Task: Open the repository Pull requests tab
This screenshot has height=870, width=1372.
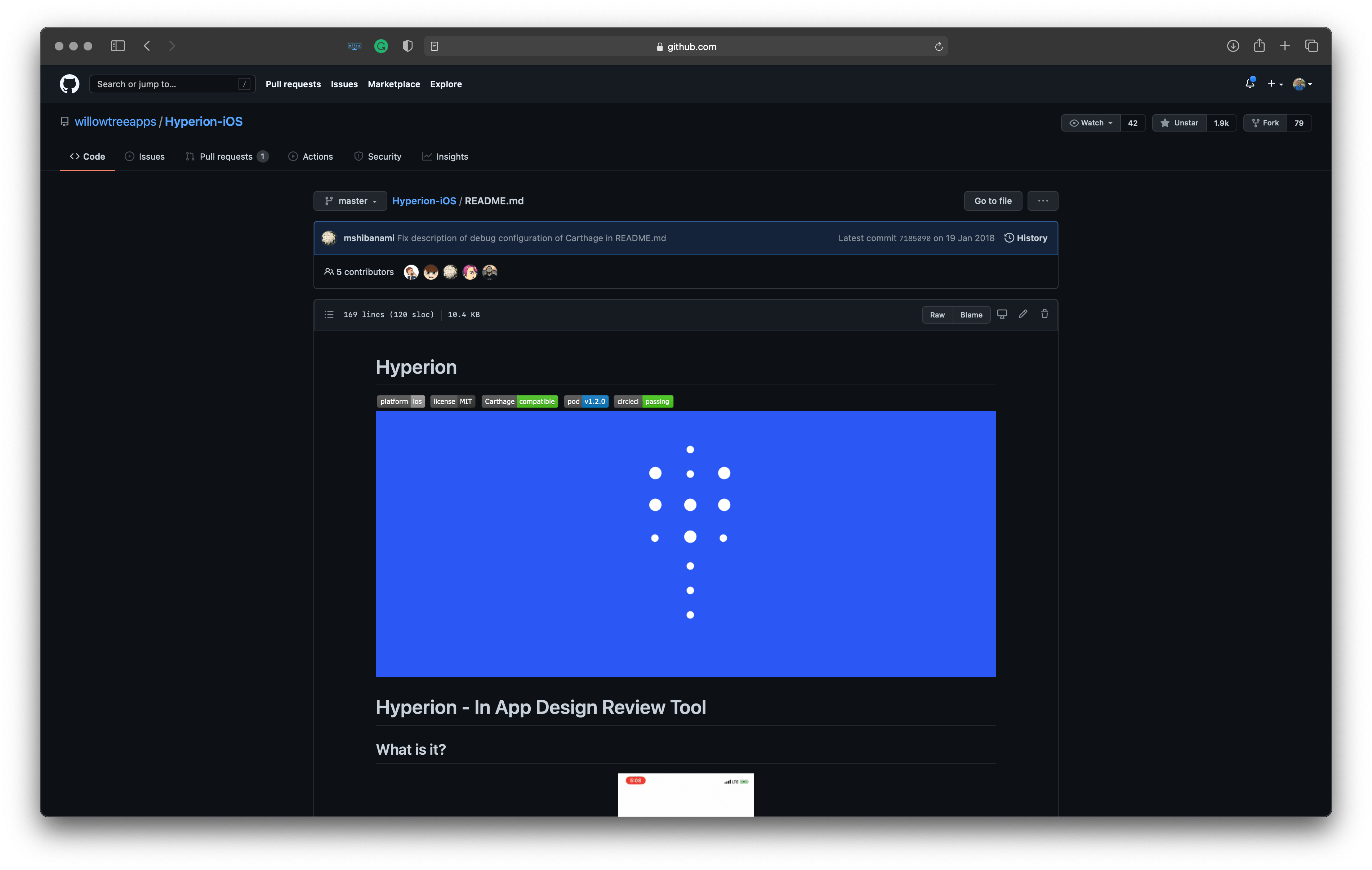Action: [227, 156]
